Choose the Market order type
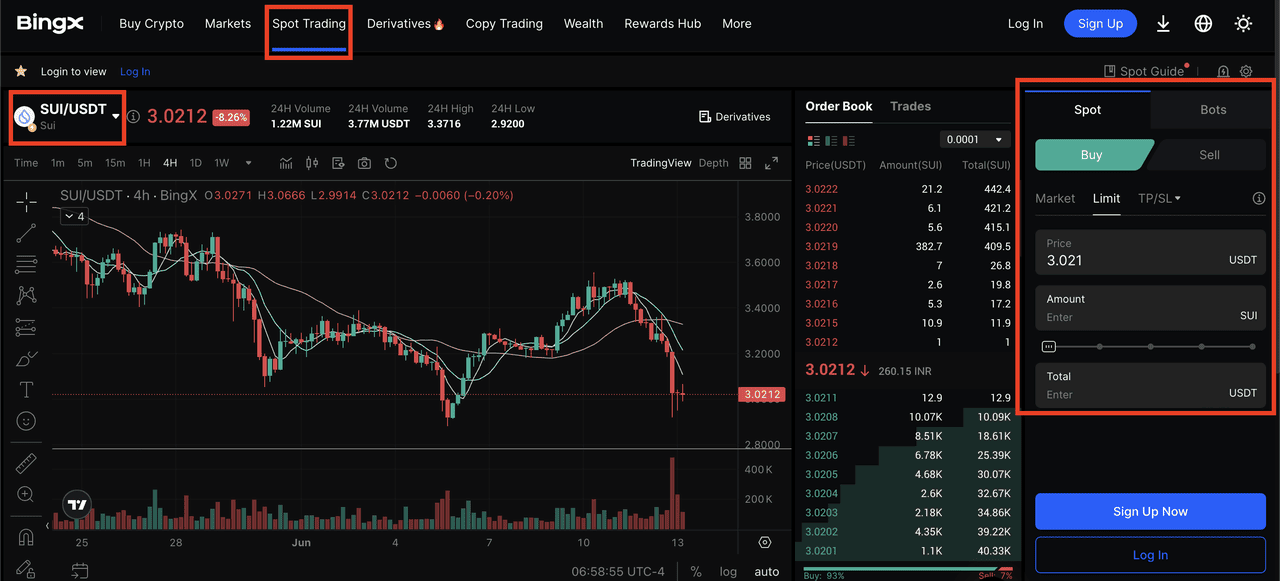Screen dimensions: 1280x581 pyautogui.click(x=1055, y=198)
